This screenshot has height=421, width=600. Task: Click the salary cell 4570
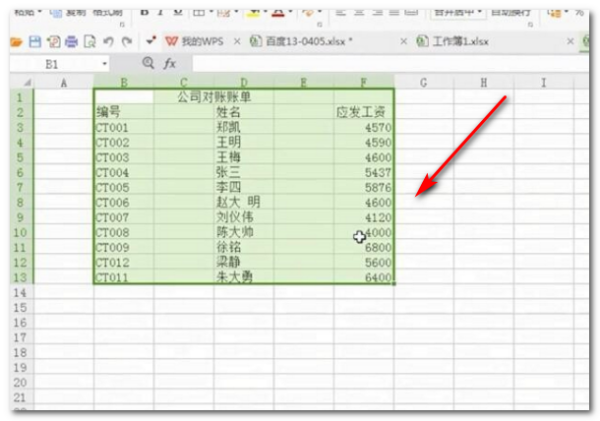[364, 127]
